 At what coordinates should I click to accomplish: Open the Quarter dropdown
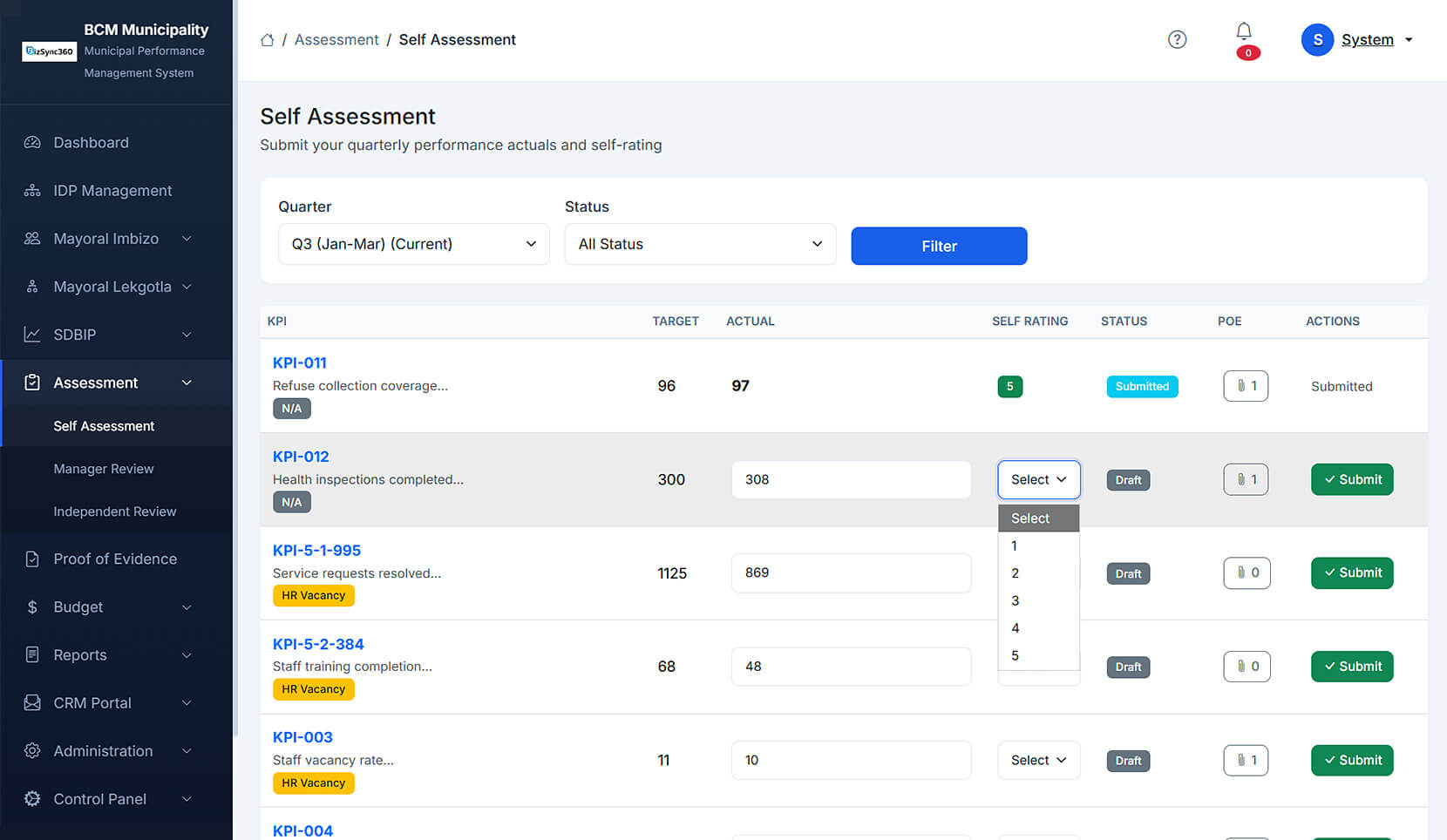(413, 244)
